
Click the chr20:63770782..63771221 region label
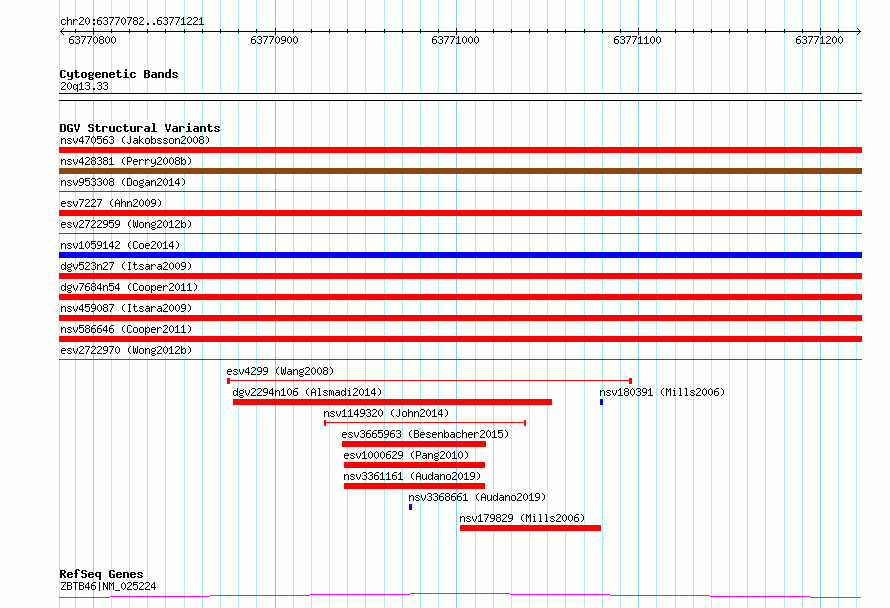(132, 22)
